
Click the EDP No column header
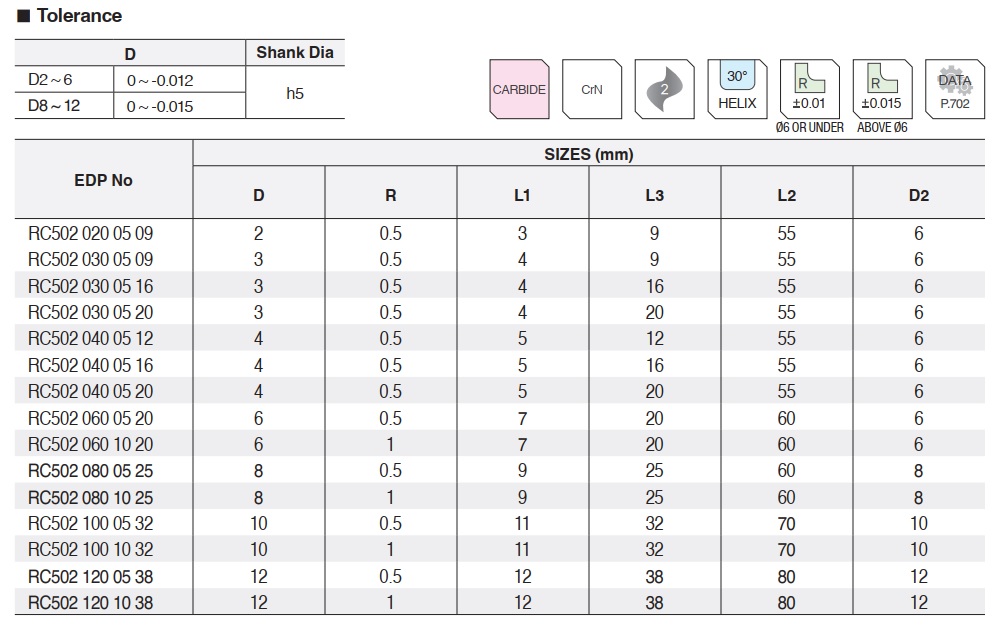[103, 180]
